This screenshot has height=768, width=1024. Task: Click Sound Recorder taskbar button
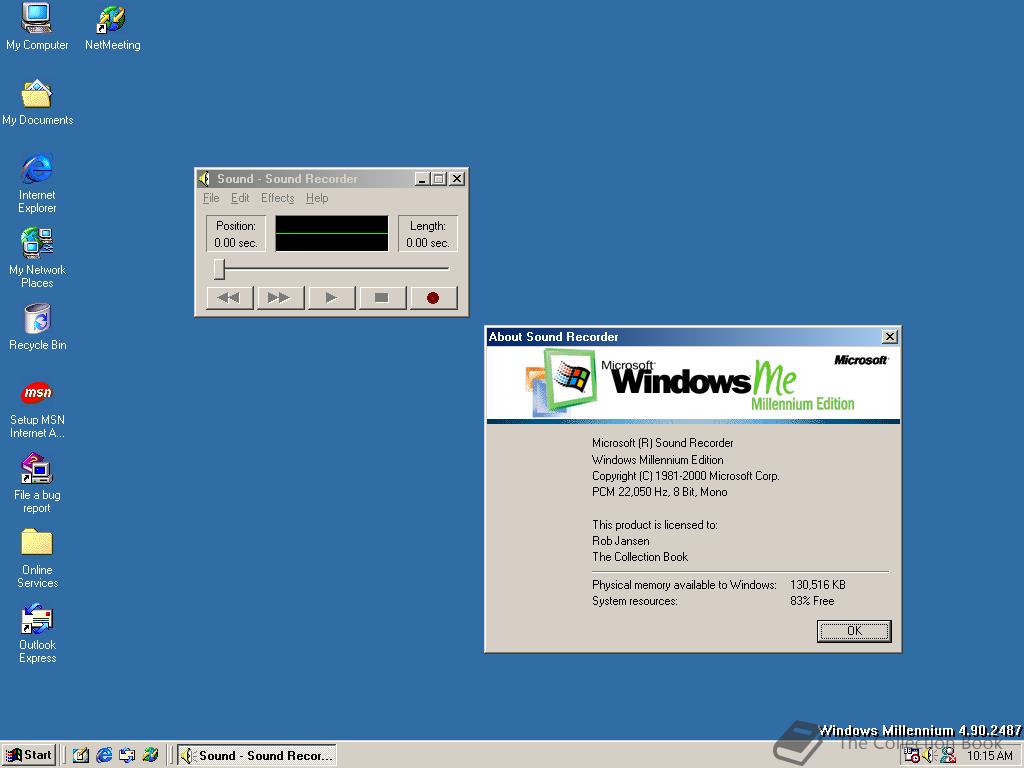click(257, 756)
